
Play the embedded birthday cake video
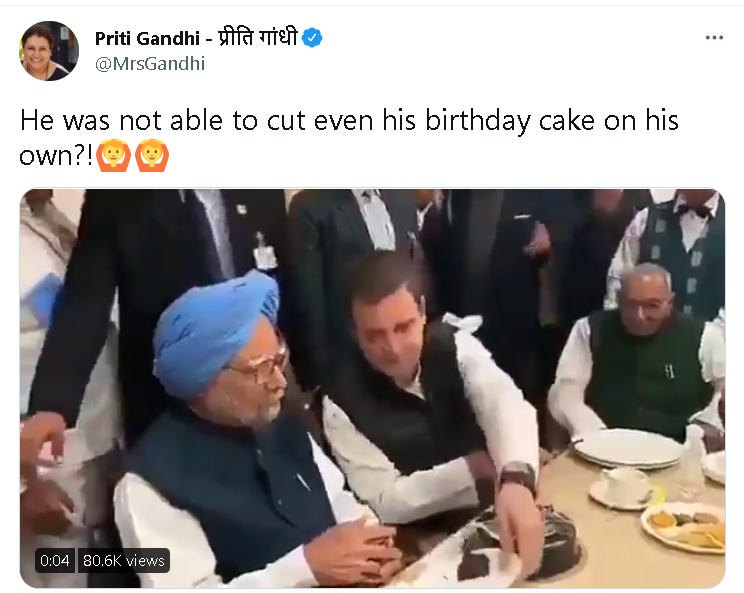372,388
